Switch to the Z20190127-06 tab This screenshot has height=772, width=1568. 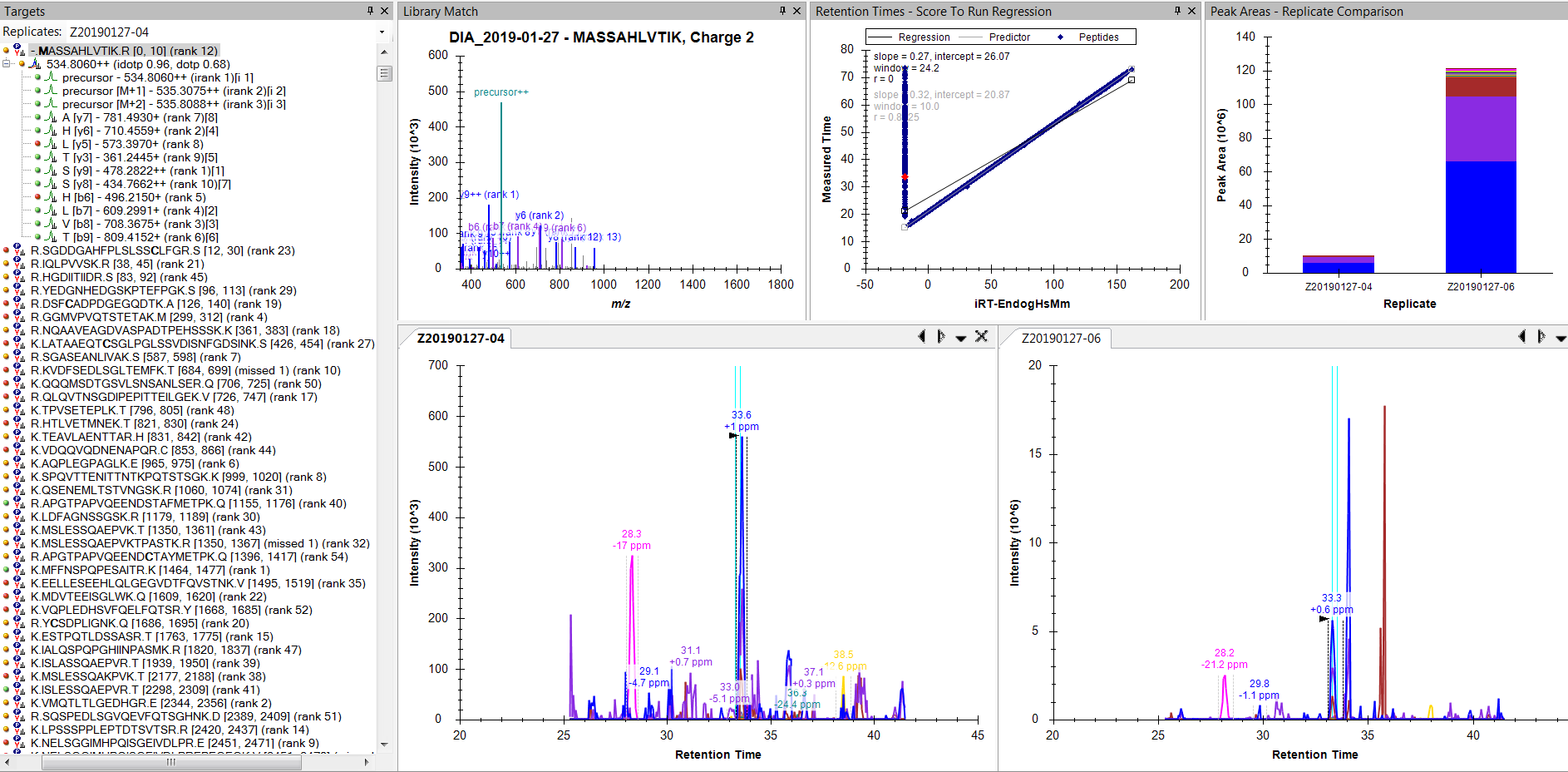coord(1060,339)
